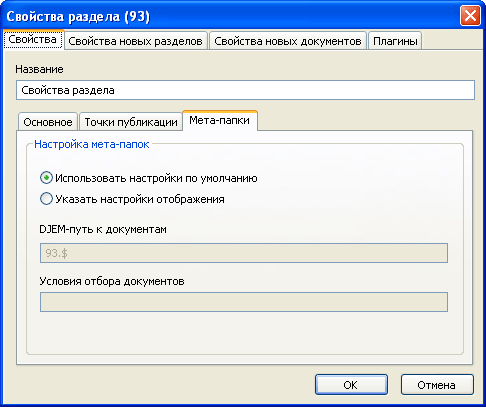Viewport: 486px width, 407px height.
Task: Click the Условия отбора документов label
Action: point(112,281)
